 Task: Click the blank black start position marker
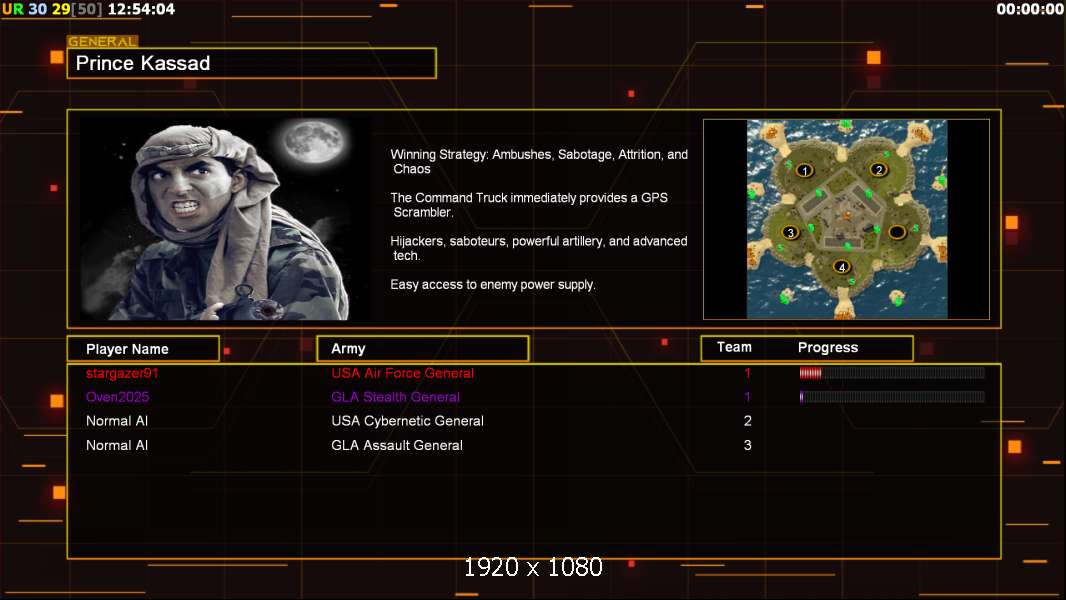[897, 232]
